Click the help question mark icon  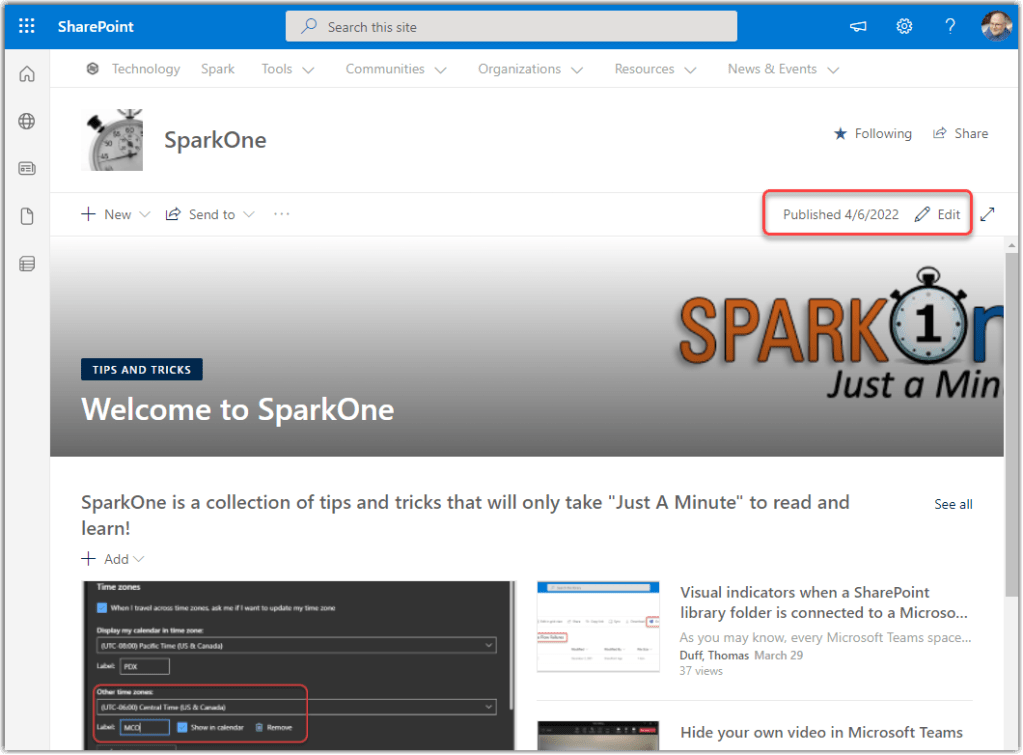(x=950, y=27)
